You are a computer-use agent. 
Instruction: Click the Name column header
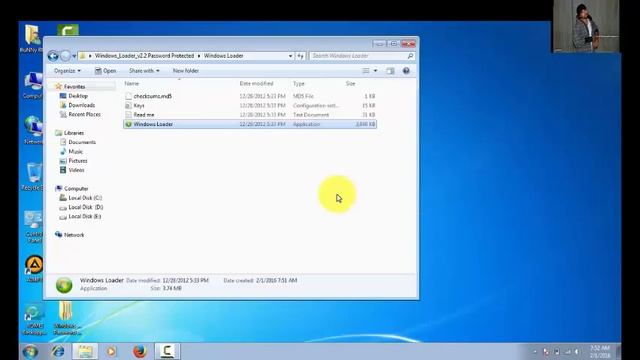click(x=131, y=84)
